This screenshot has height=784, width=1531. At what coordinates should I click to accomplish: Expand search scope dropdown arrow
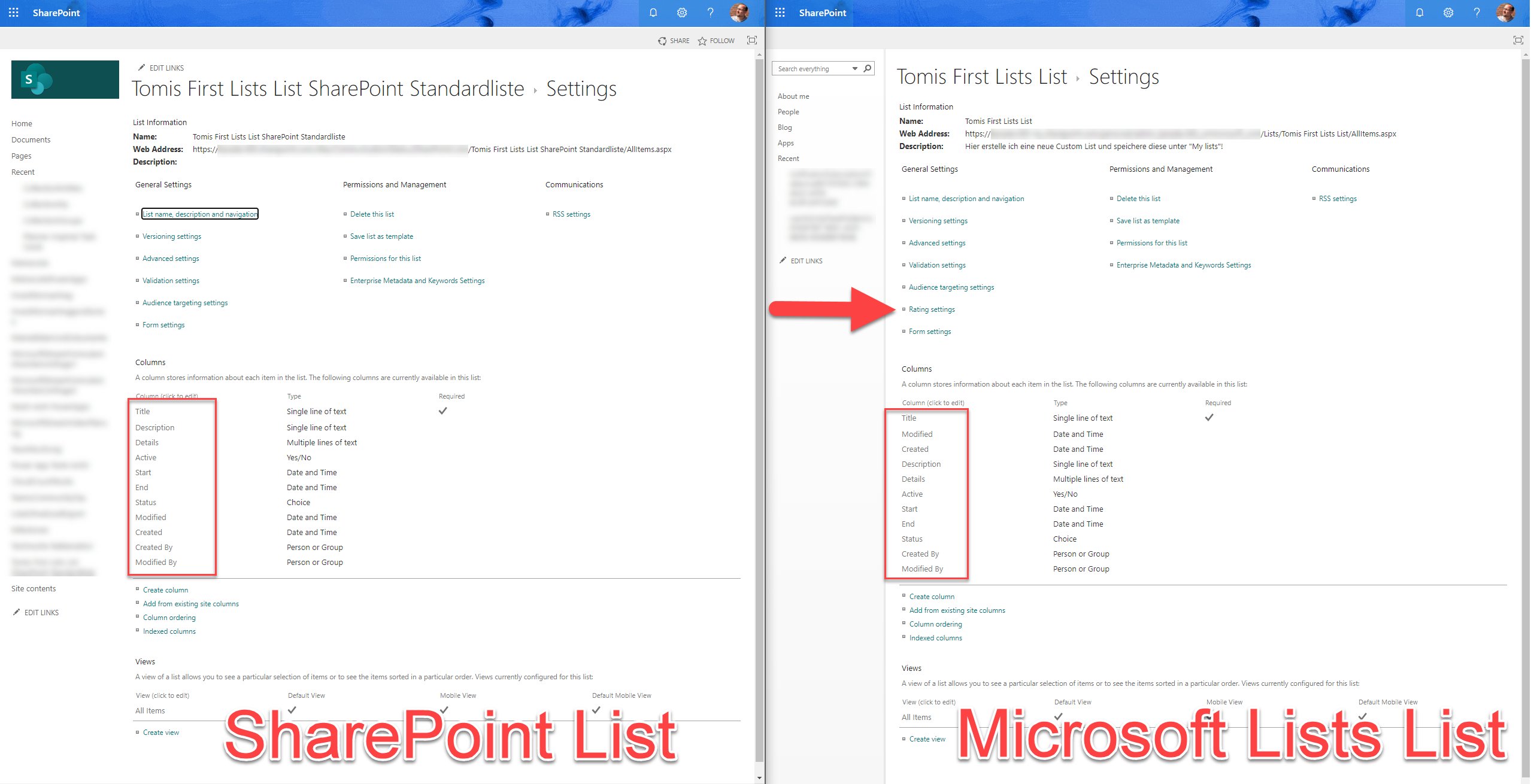point(855,69)
